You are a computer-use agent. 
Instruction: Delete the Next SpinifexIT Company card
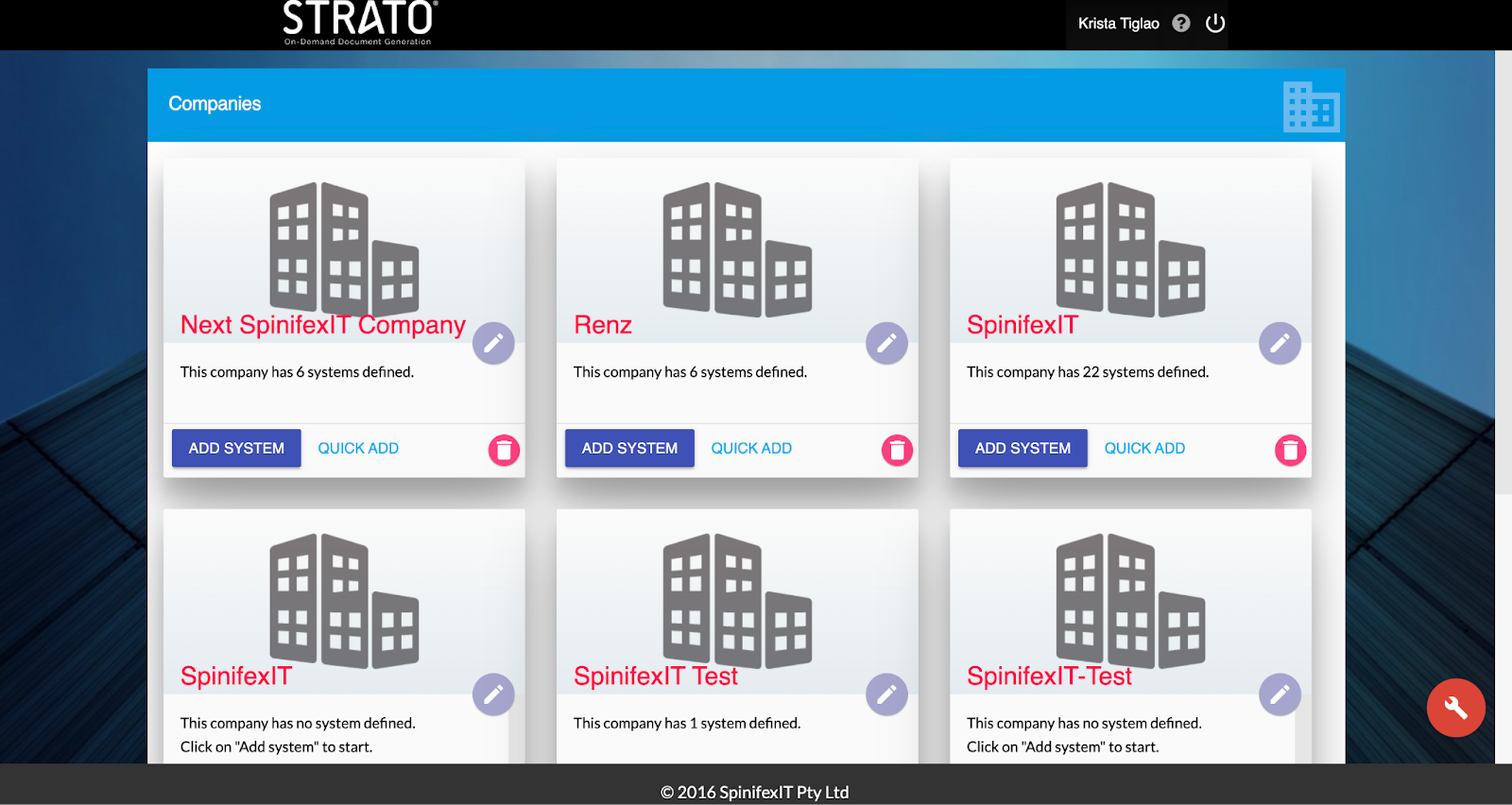[504, 450]
